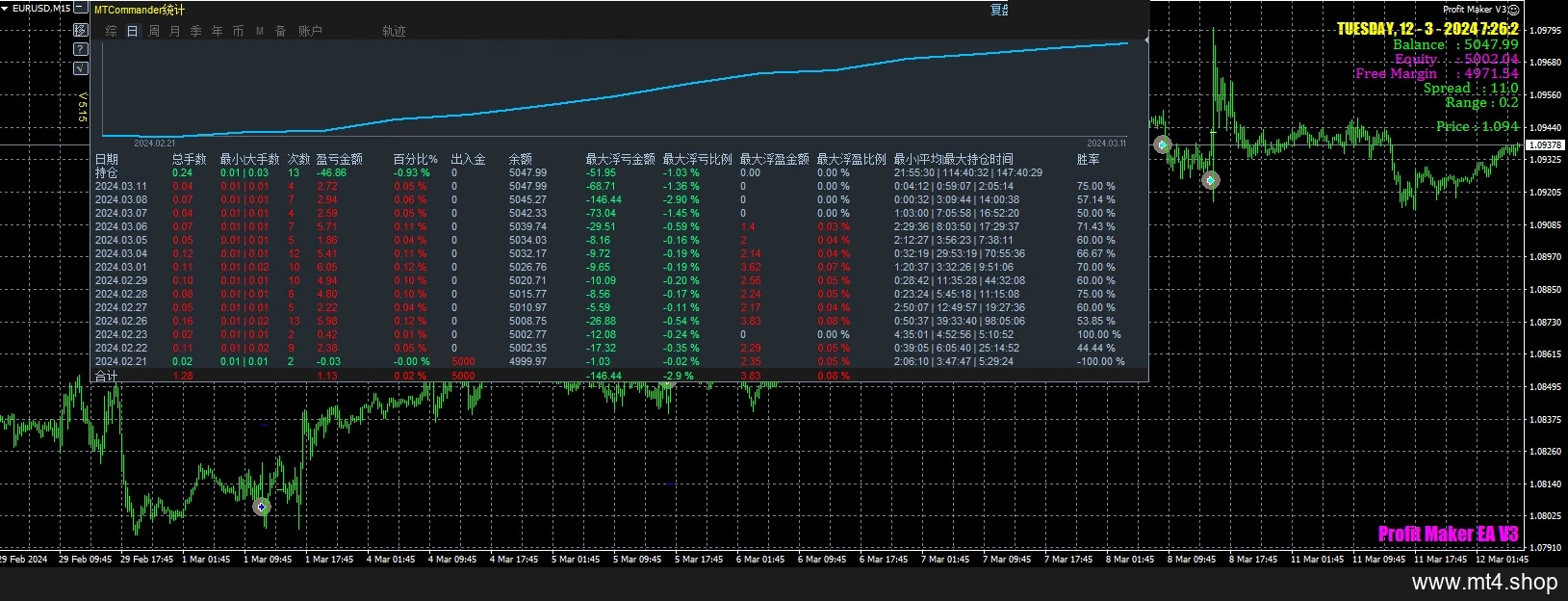The height and width of the screenshot is (601, 1568).
Task: Click the V5.15 version label
Action: point(83,107)
